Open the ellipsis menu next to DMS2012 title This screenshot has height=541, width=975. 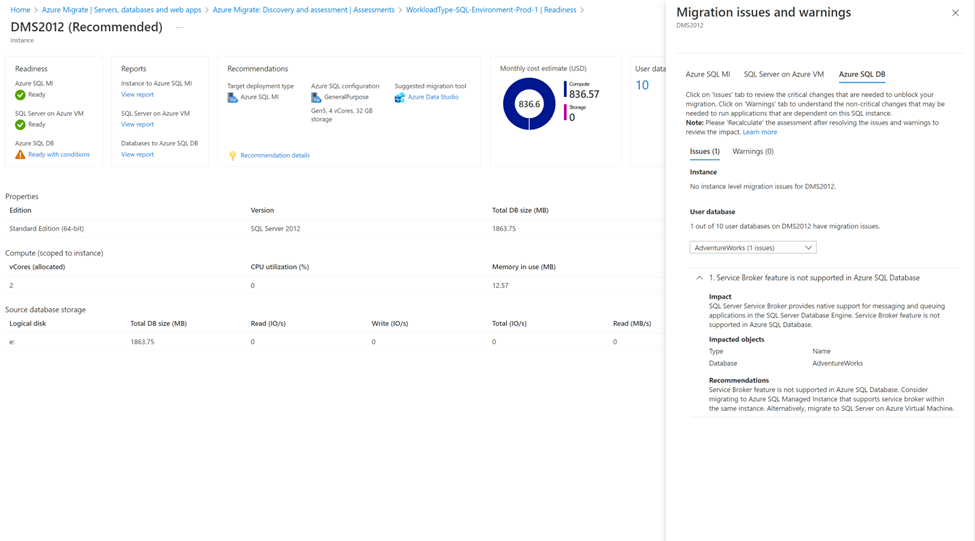pos(180,27)
